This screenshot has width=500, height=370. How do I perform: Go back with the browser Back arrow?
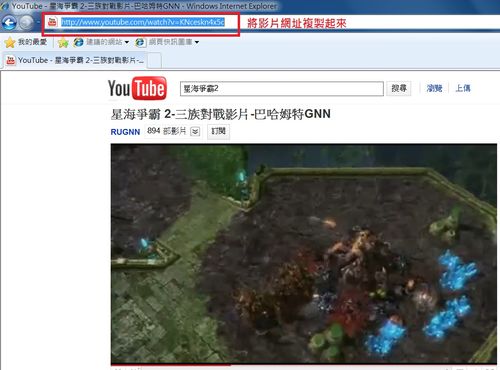click(x=9, y=23)
